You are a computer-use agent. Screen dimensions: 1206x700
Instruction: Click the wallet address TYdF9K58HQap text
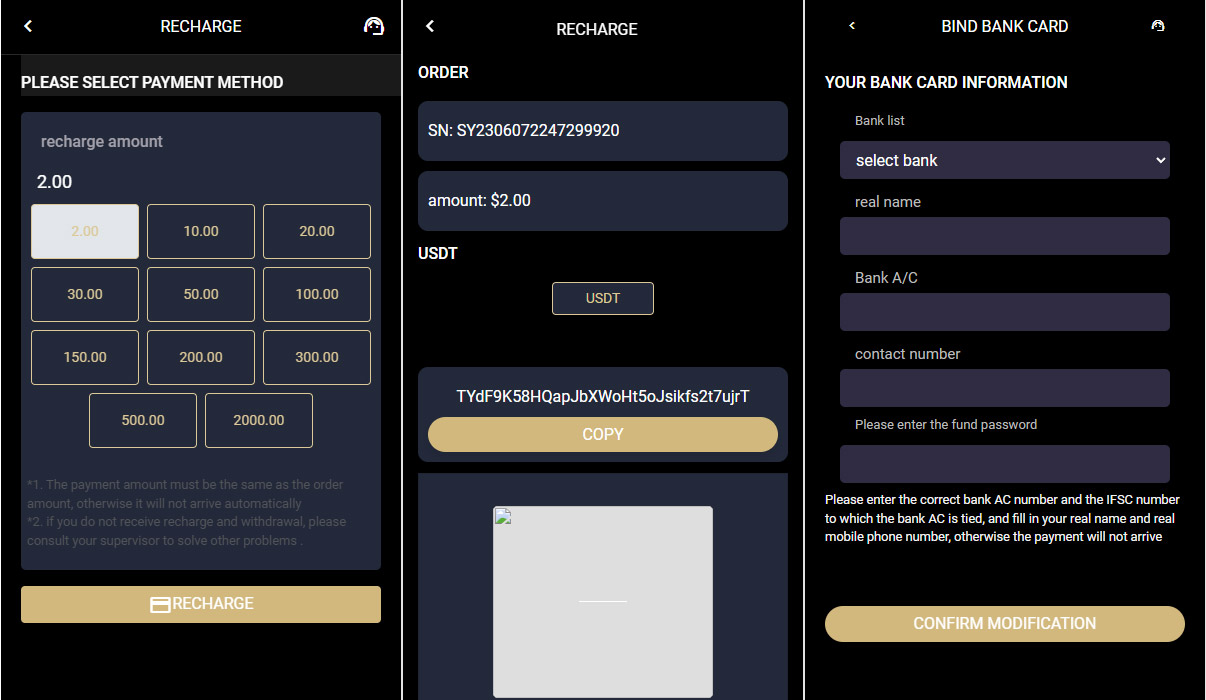[x=603, y=396]
